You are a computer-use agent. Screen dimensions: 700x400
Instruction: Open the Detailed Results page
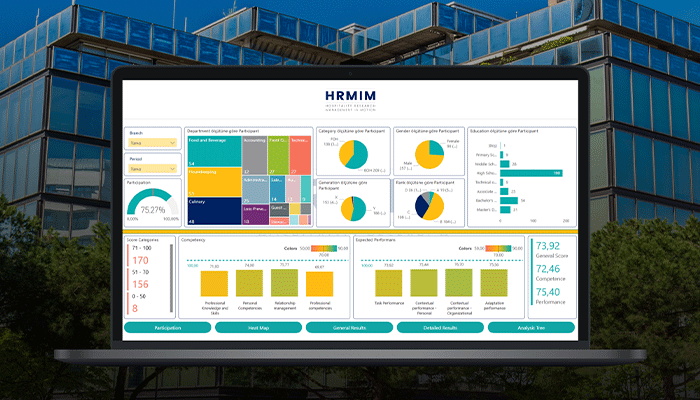pos(440,327)
